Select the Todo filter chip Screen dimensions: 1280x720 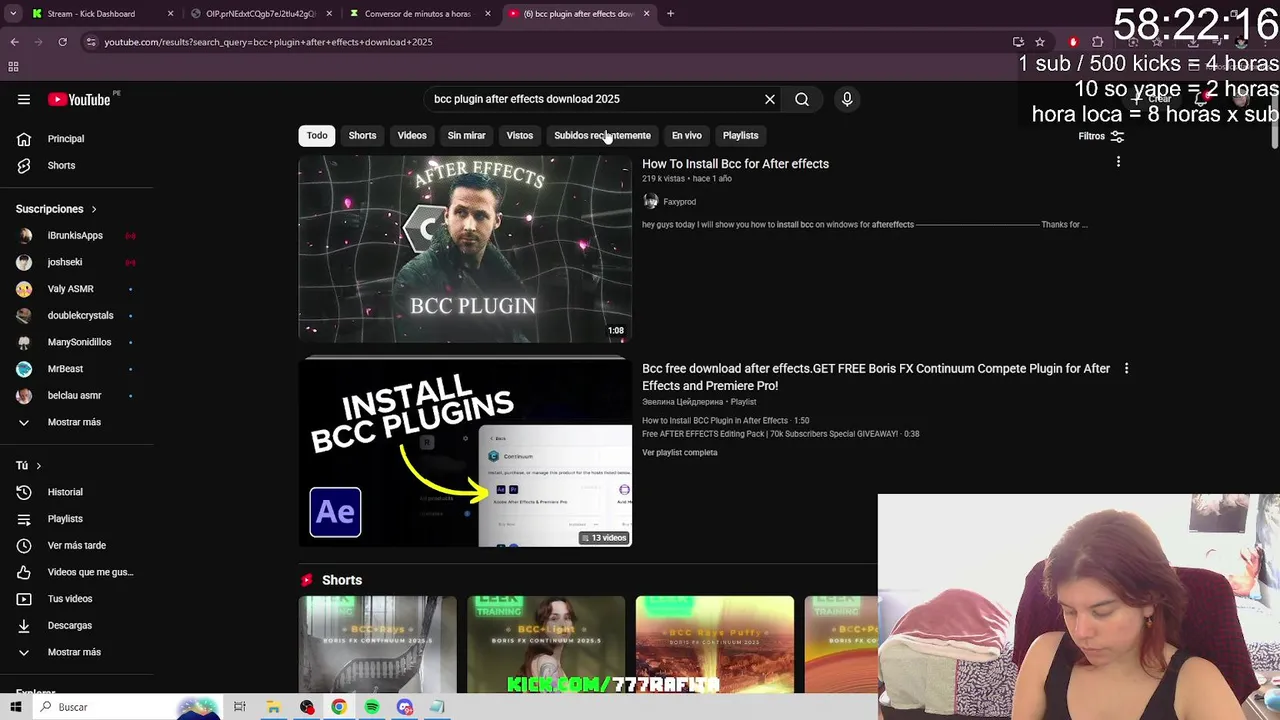coord(317,135)
